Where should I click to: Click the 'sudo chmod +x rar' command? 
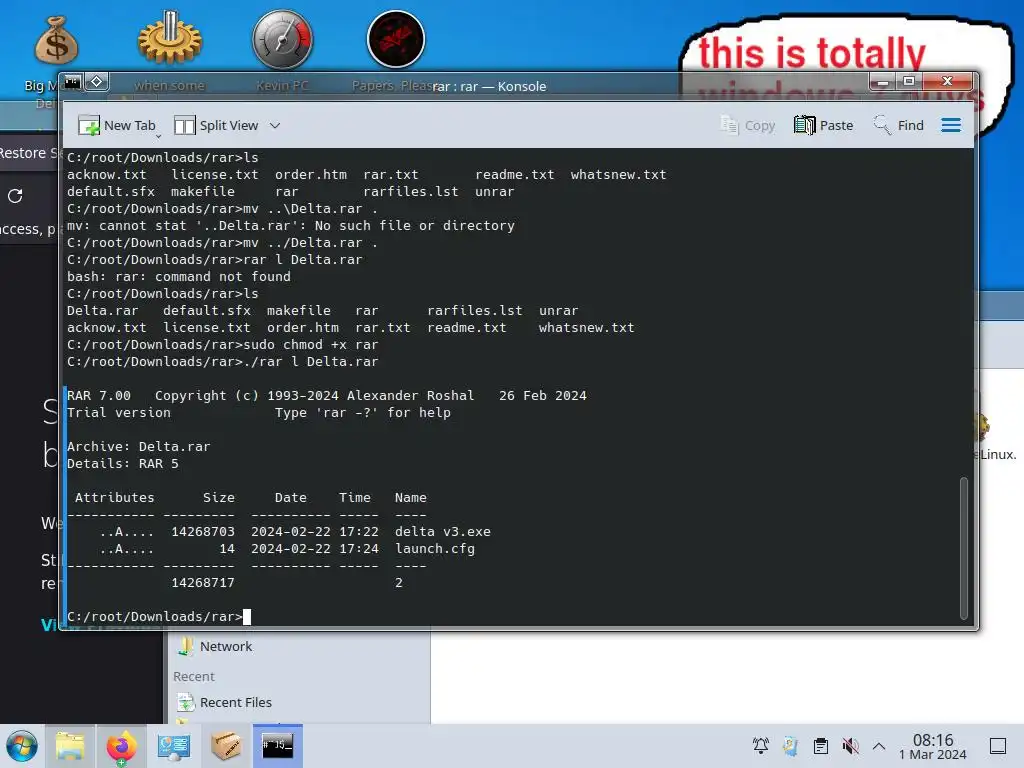coord(311,345)
